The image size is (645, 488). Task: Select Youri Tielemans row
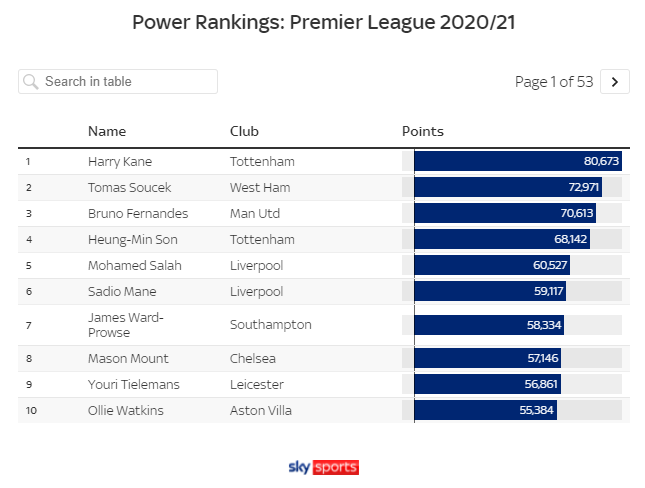pyautogui.click(x=324, y=384)
